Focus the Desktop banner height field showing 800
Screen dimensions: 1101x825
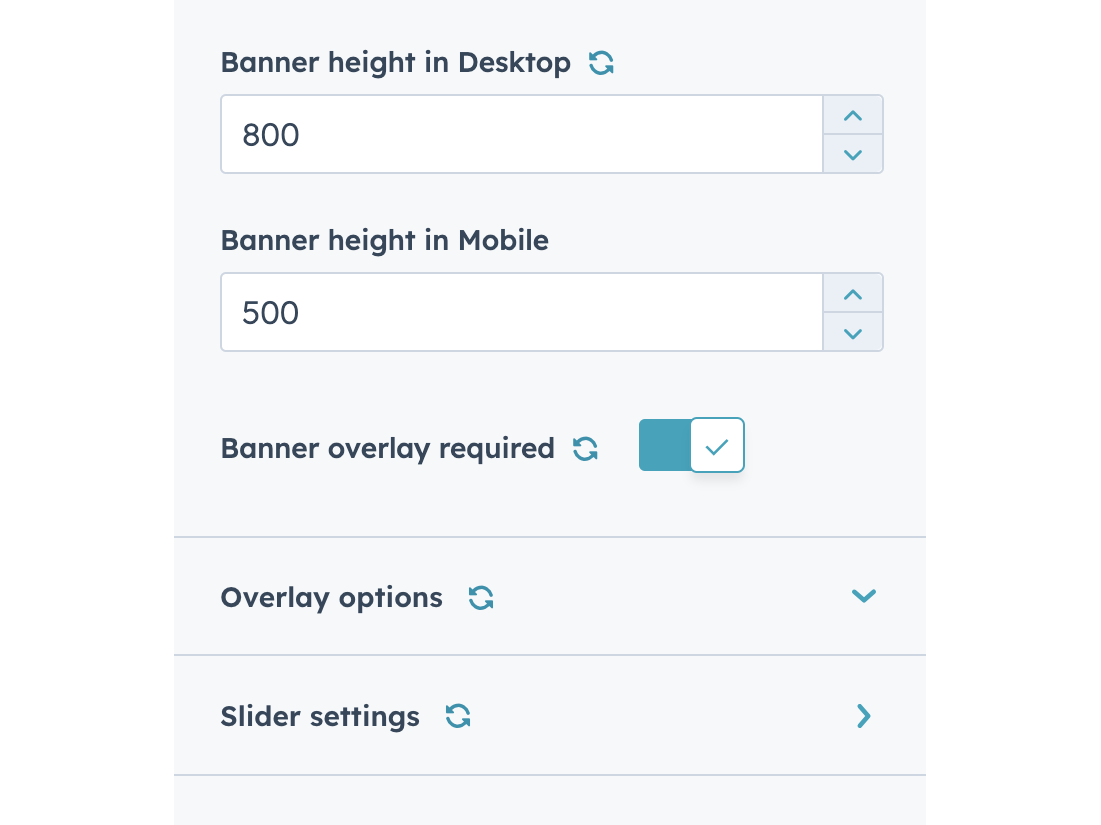(x=520, y=134)
